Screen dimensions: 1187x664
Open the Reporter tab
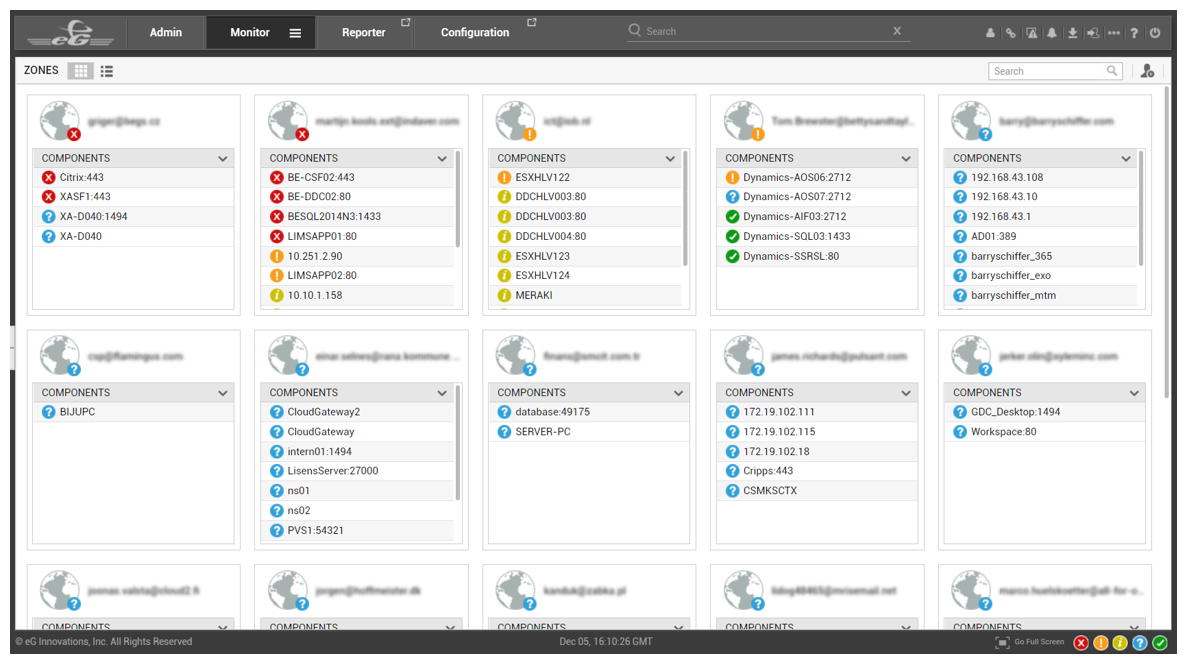[x=363, y=33]
